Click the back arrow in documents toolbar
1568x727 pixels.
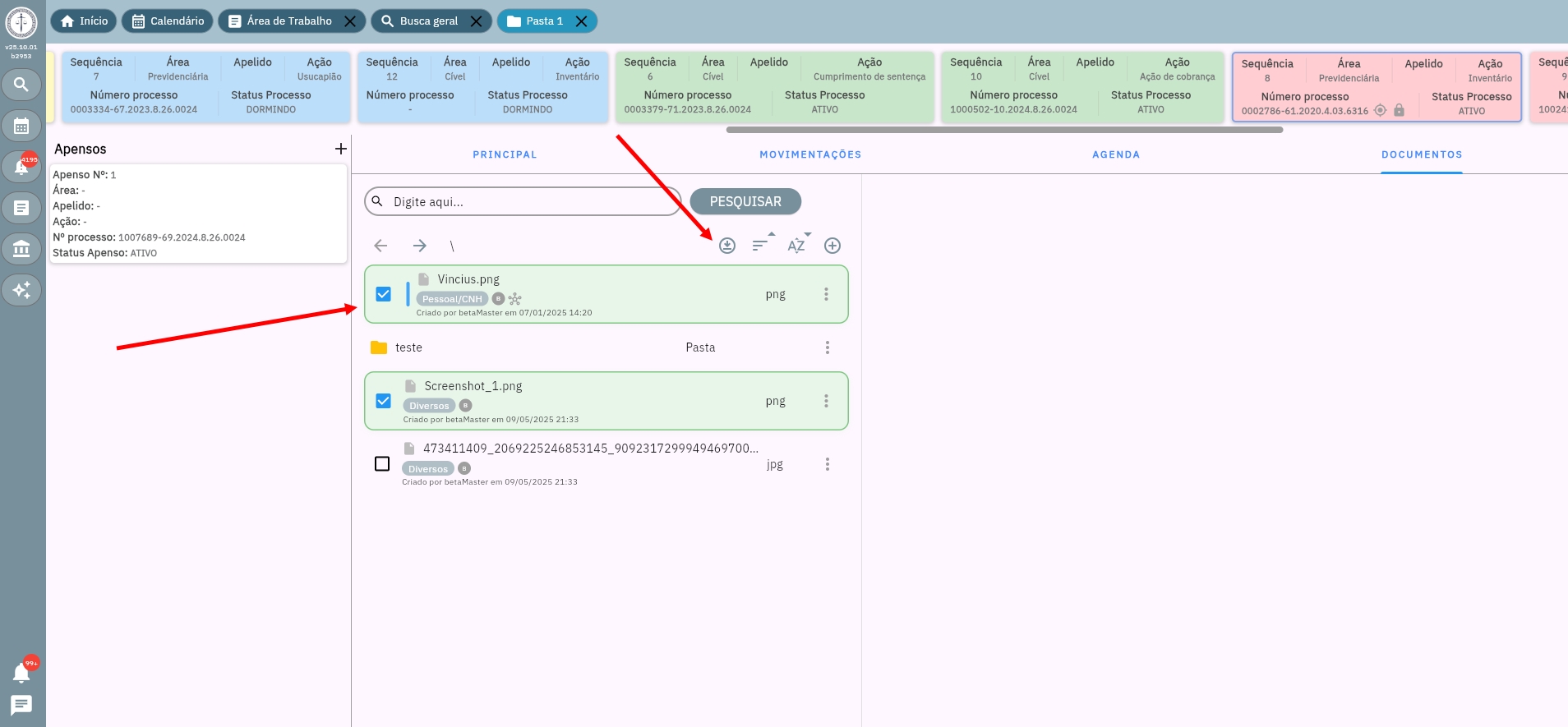(x=380, y=246)
